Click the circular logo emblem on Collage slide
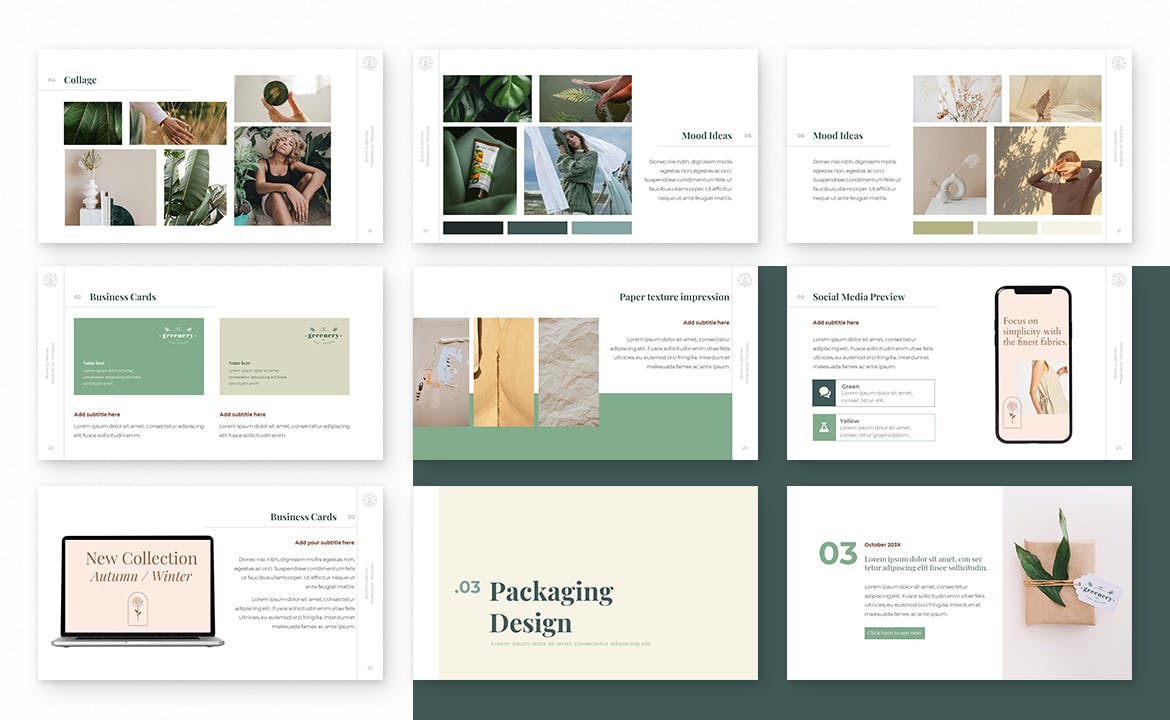The width and height of the screenshot is (1170, 720). click(x=369, y=64)
